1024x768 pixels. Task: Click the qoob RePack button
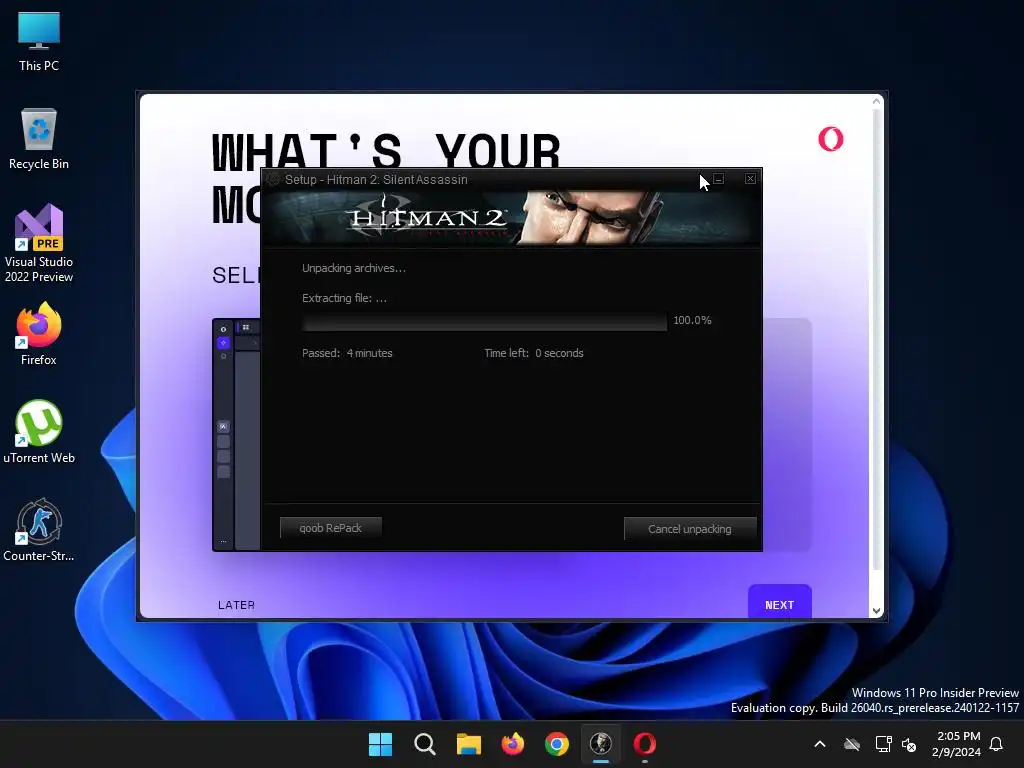coord(330,528)
